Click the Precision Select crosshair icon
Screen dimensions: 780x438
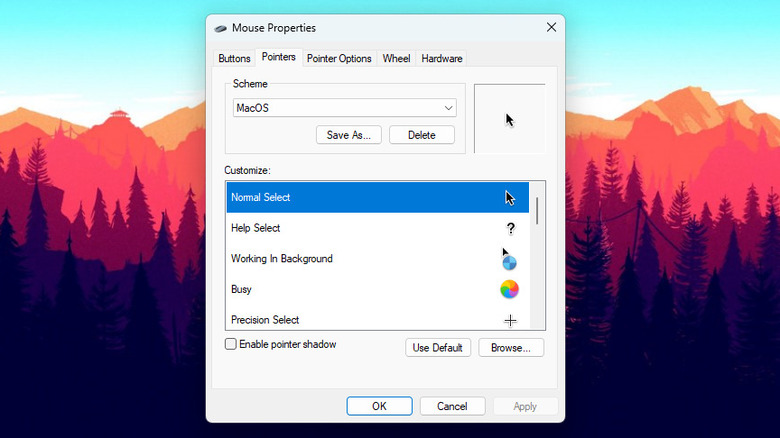click(510, 321)
